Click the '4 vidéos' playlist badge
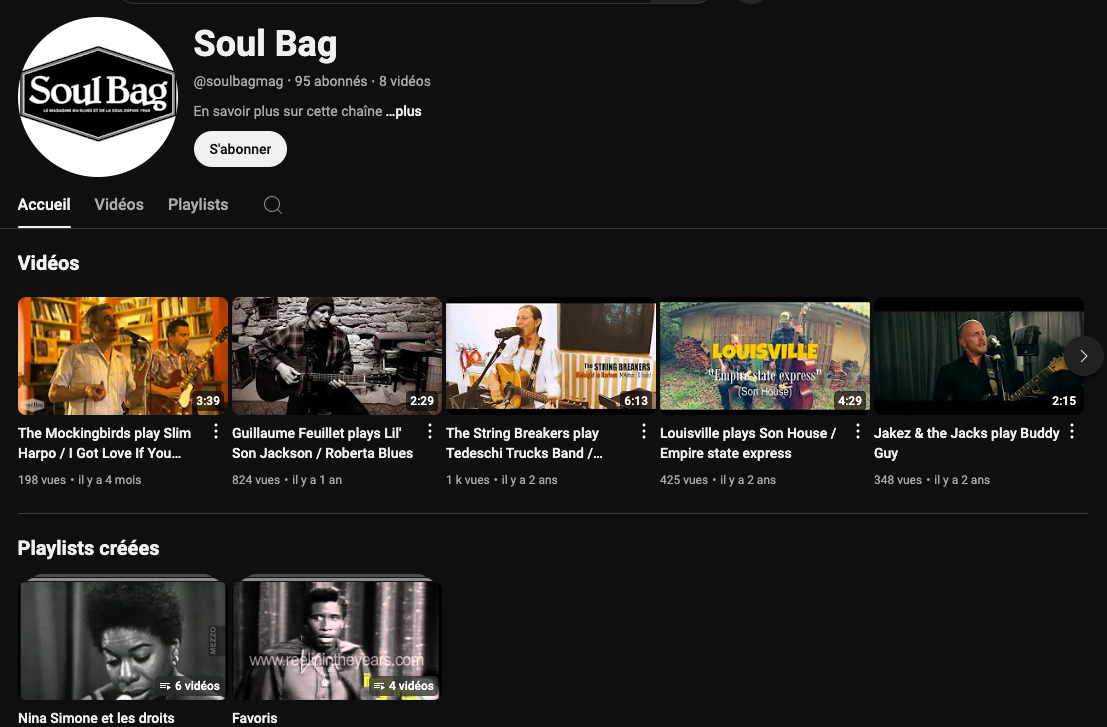 click(403, 685)
